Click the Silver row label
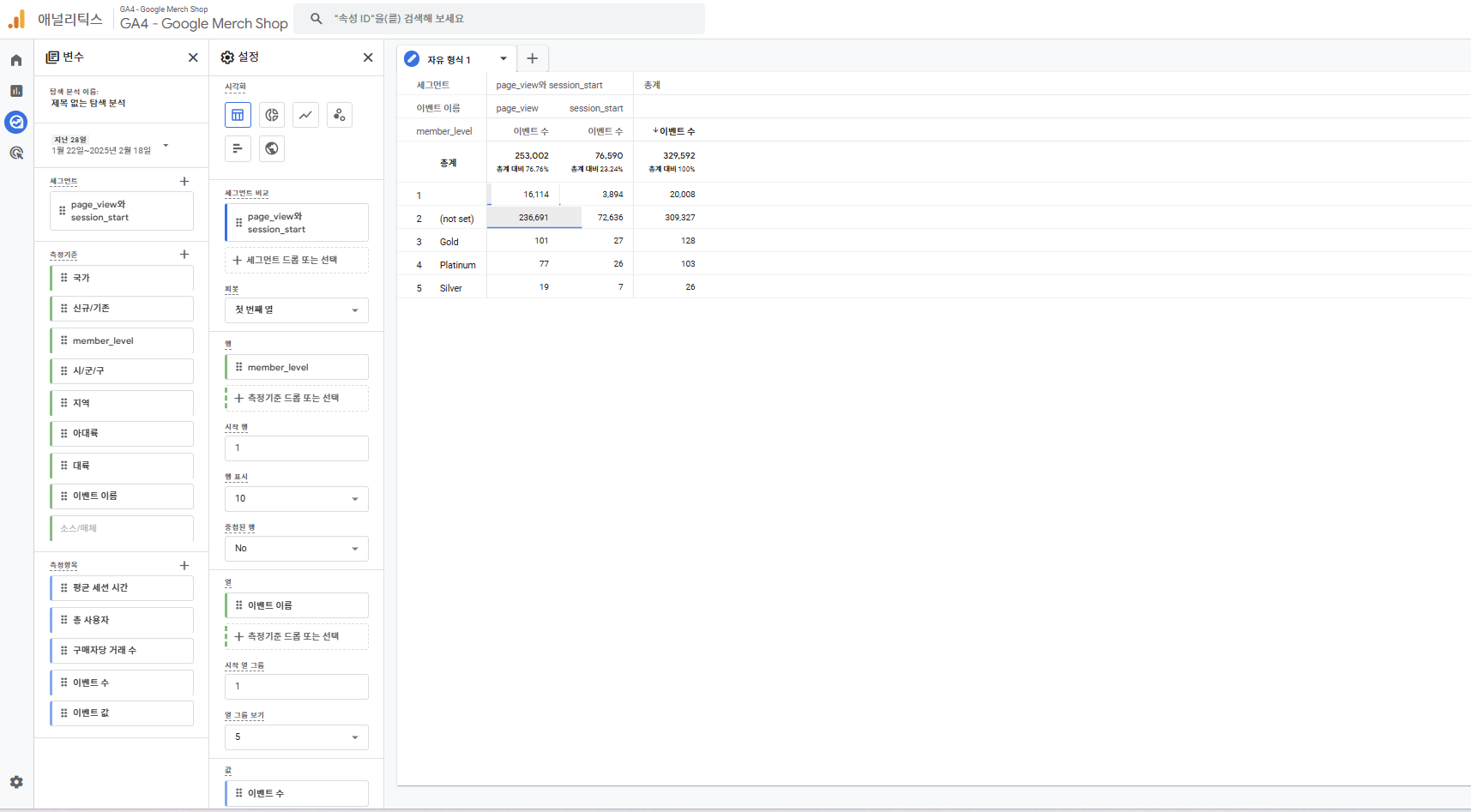 (x=451, y=288)
